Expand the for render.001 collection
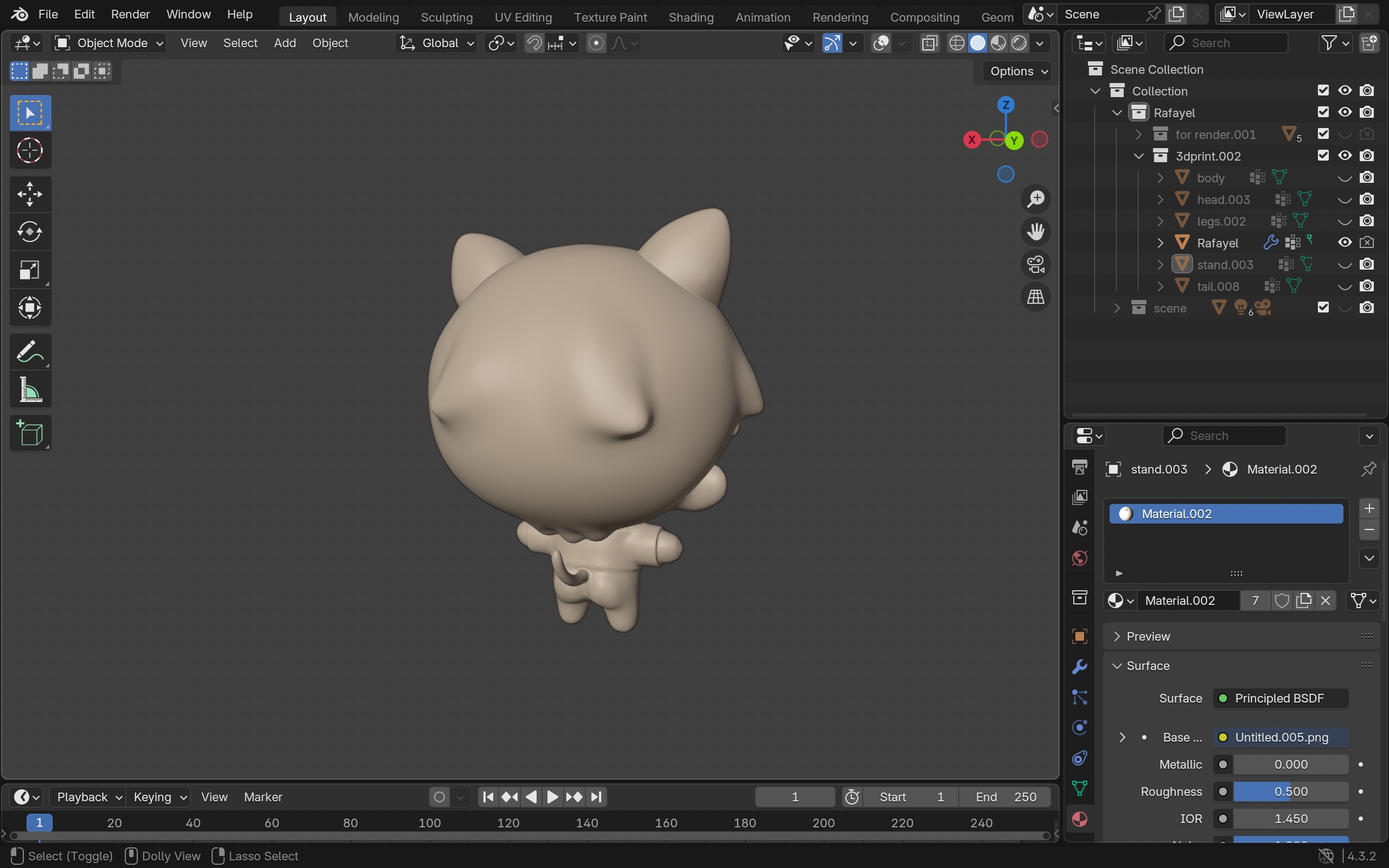1389x868 pixels. click(1138, 135)
